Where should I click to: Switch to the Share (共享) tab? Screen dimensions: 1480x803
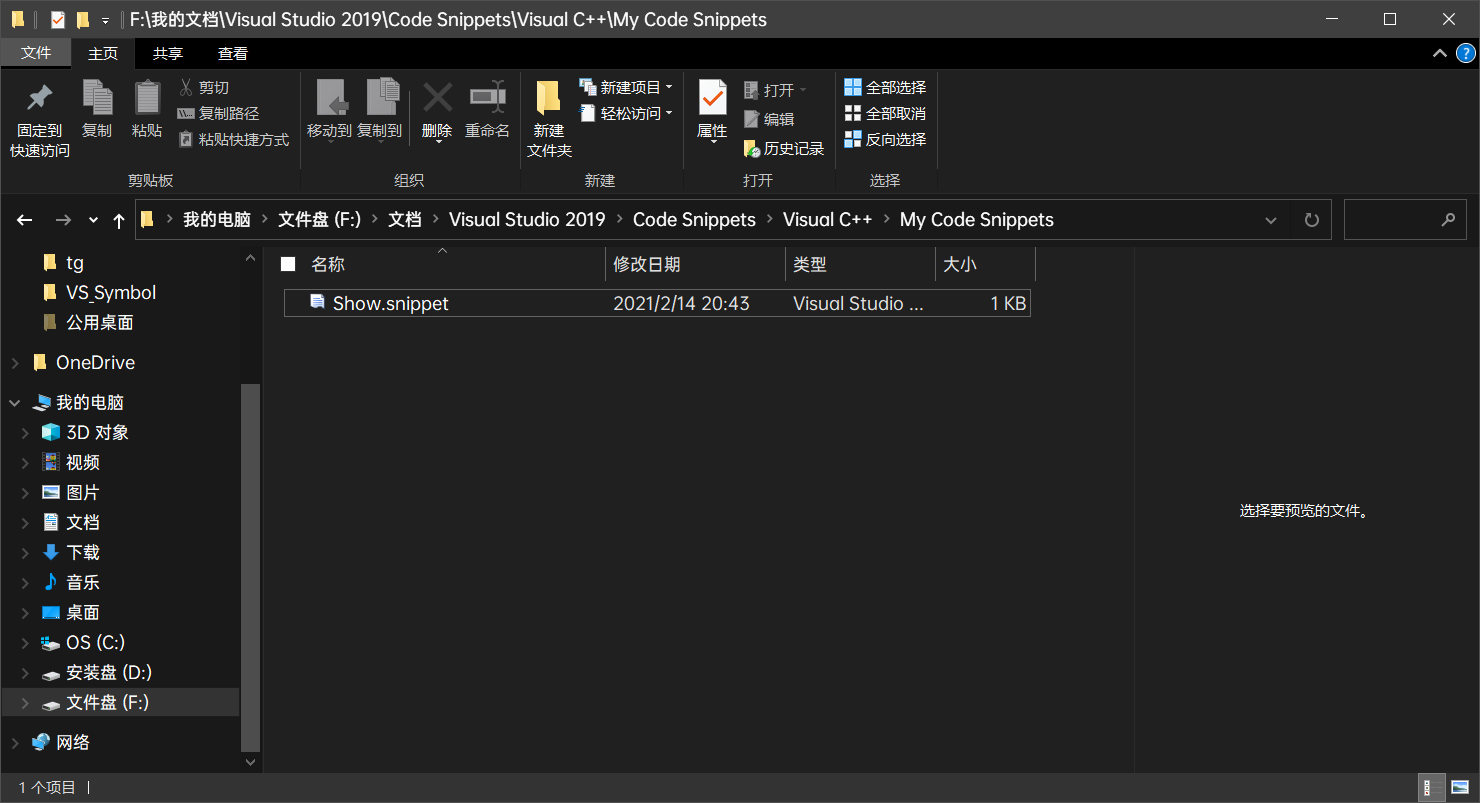coord(168,54)
